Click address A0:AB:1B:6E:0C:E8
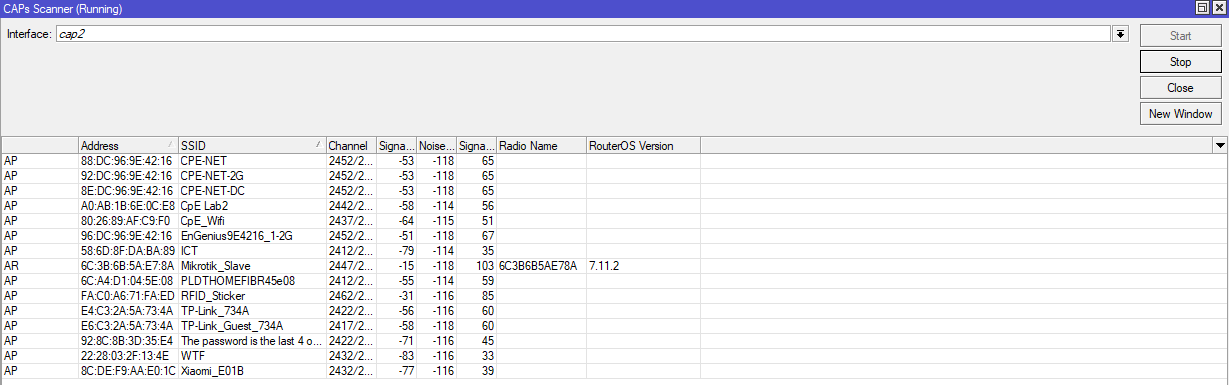The image size is (1229, 385). (128, 206)
